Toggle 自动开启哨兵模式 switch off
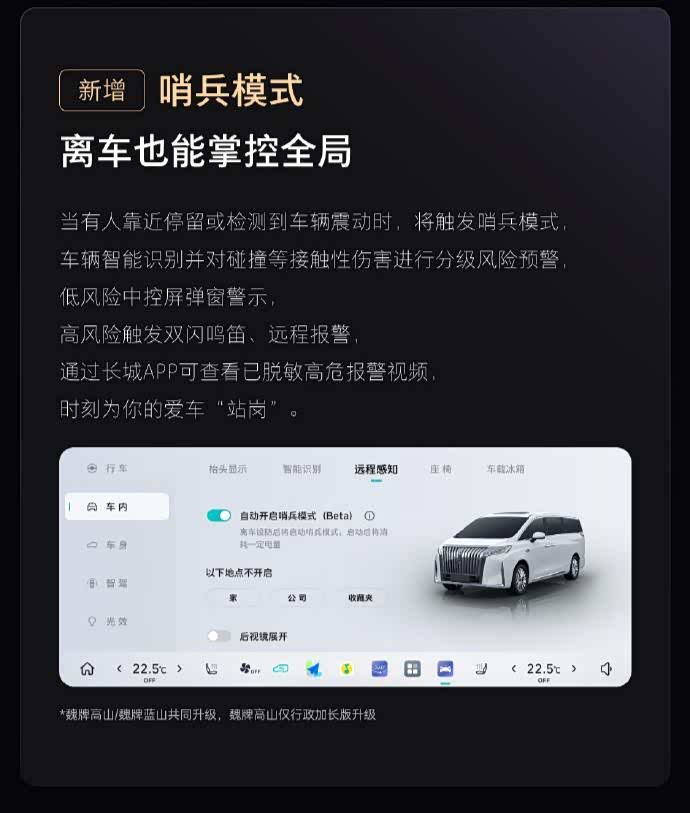This screenshot has width=690, height=813. 218,515
